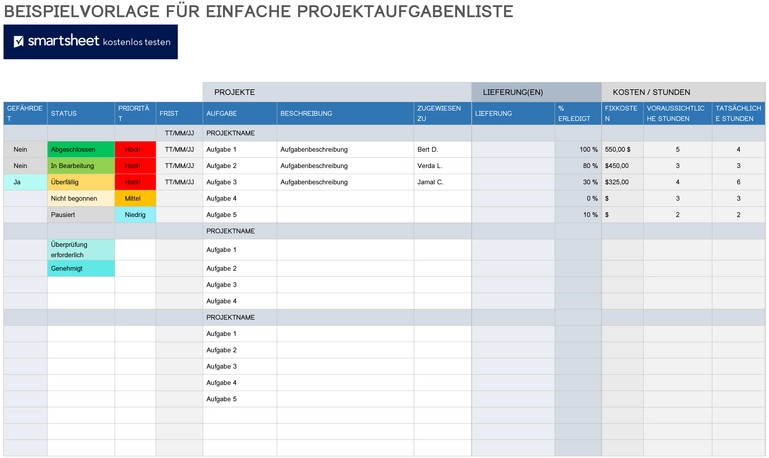Select the Nicht begonnen status cell
Image resolution: width=769 pixels, height=458 pixels.
click(x=81, y=199)
